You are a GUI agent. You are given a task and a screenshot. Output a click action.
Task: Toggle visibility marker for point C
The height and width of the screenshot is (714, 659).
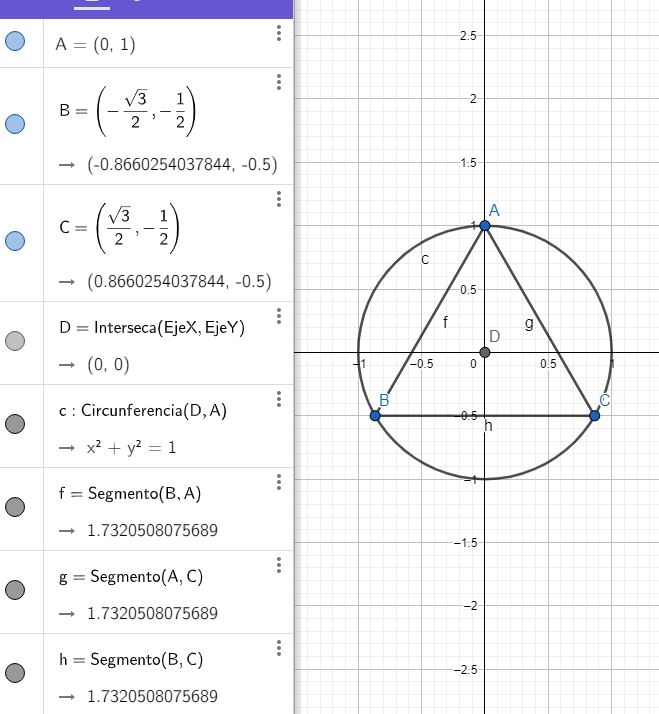pos(15,241)
